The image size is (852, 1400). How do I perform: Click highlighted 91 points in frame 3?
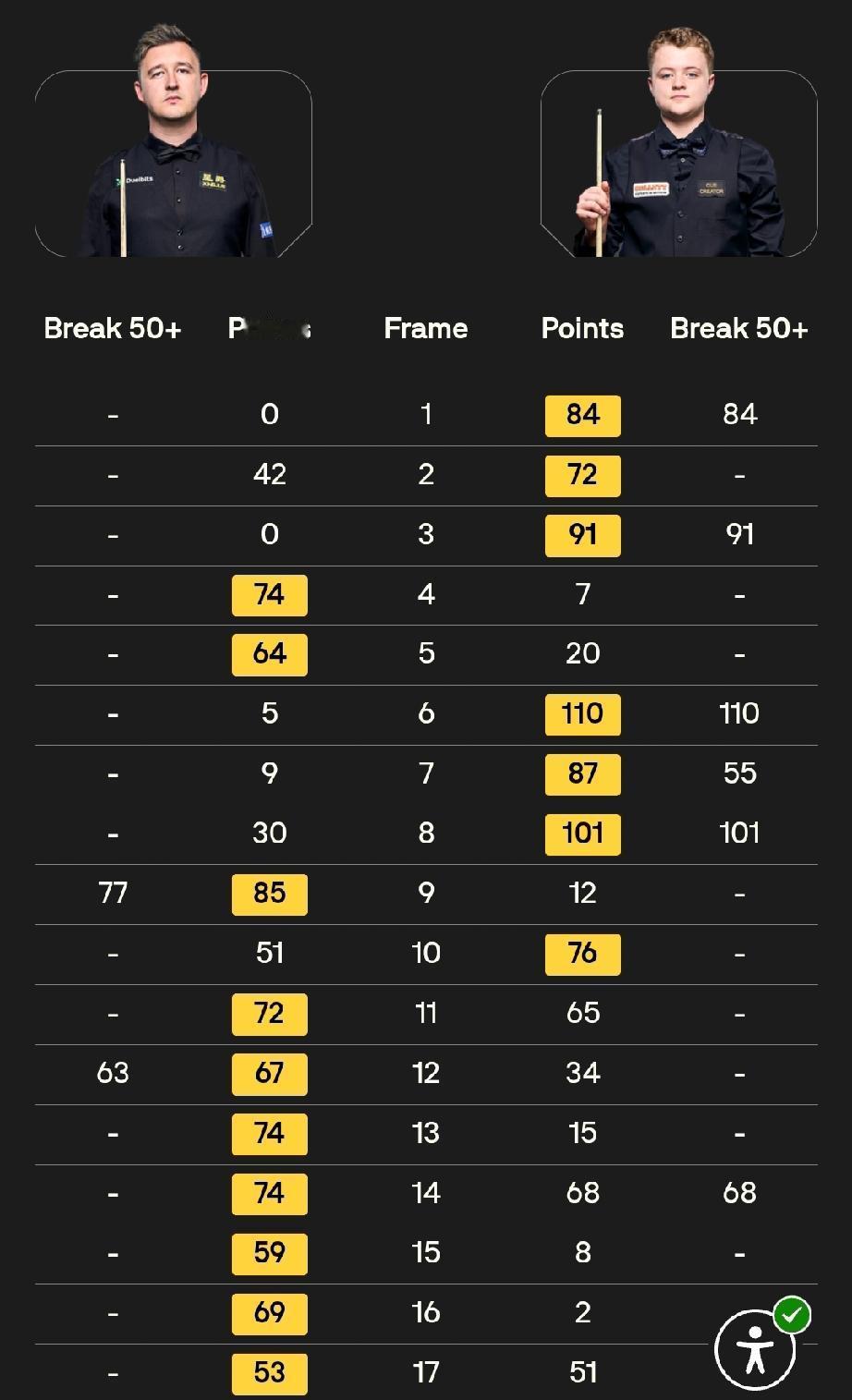point(583,535)
